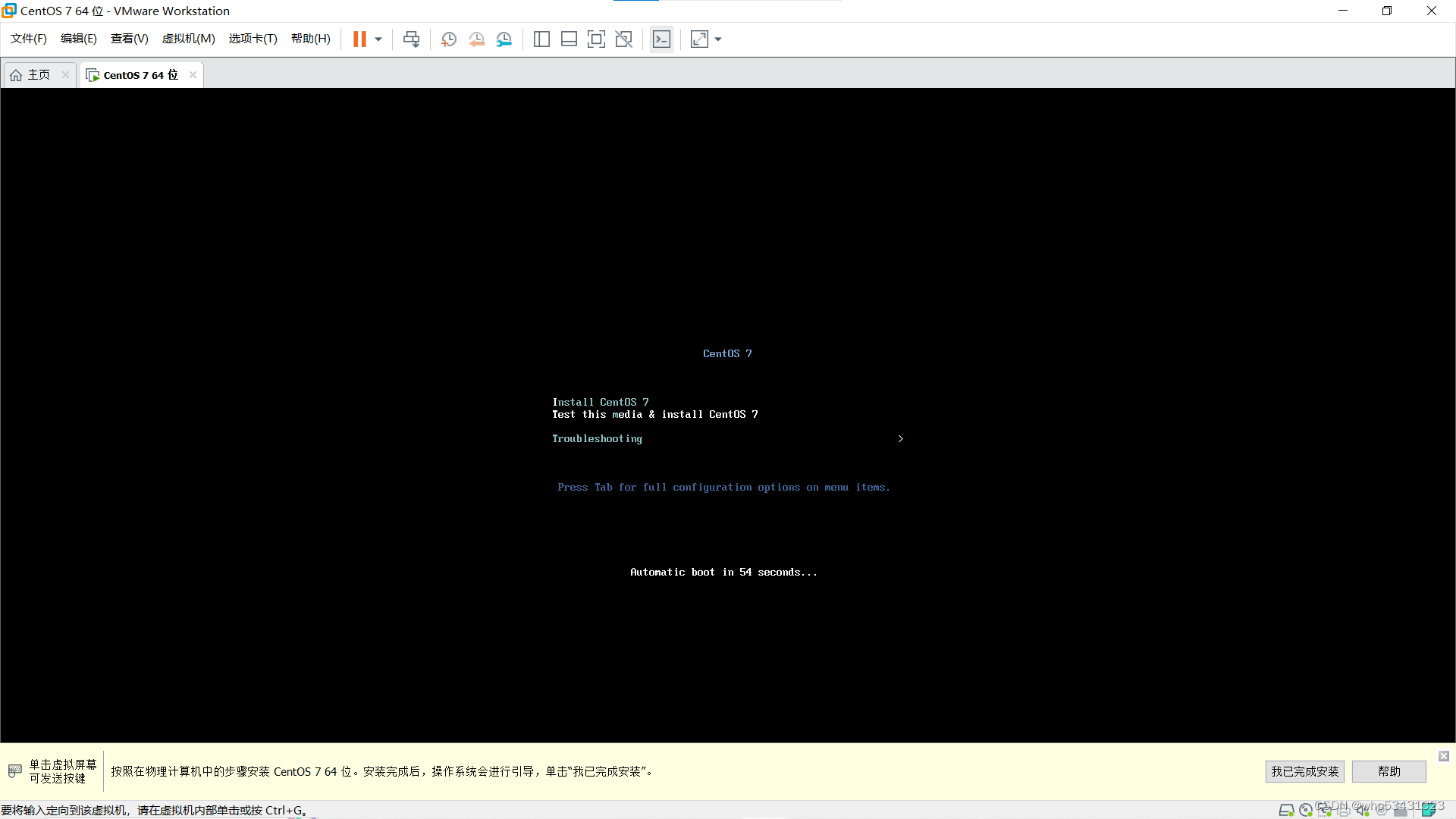This screenshot has width=1456, height=819.
Task: Click the home icon on 主页 tab
Action: point(16,75)
